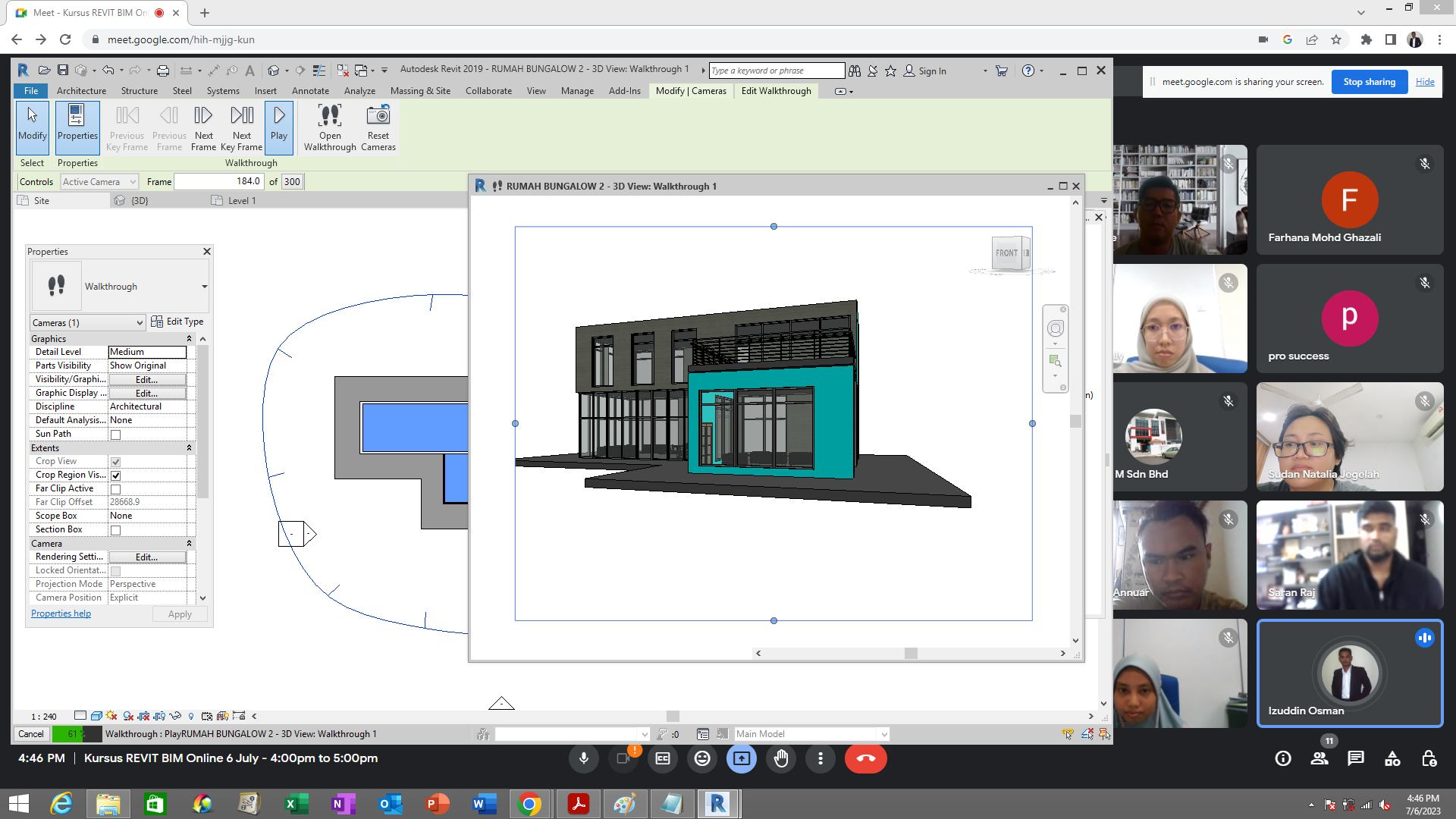
Task: Click Reset Cameras tool
Action: coord(378,127)
